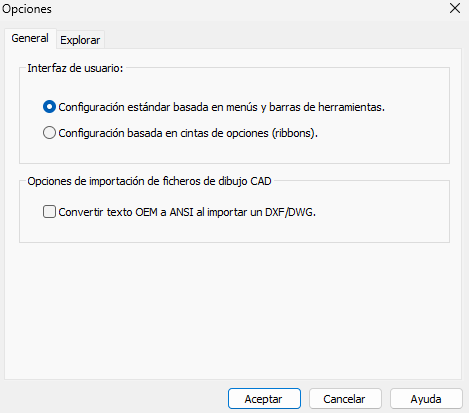Viewport: 469px width, 413px height.
Task: Select the General tab
Action: tap(30, 38)
